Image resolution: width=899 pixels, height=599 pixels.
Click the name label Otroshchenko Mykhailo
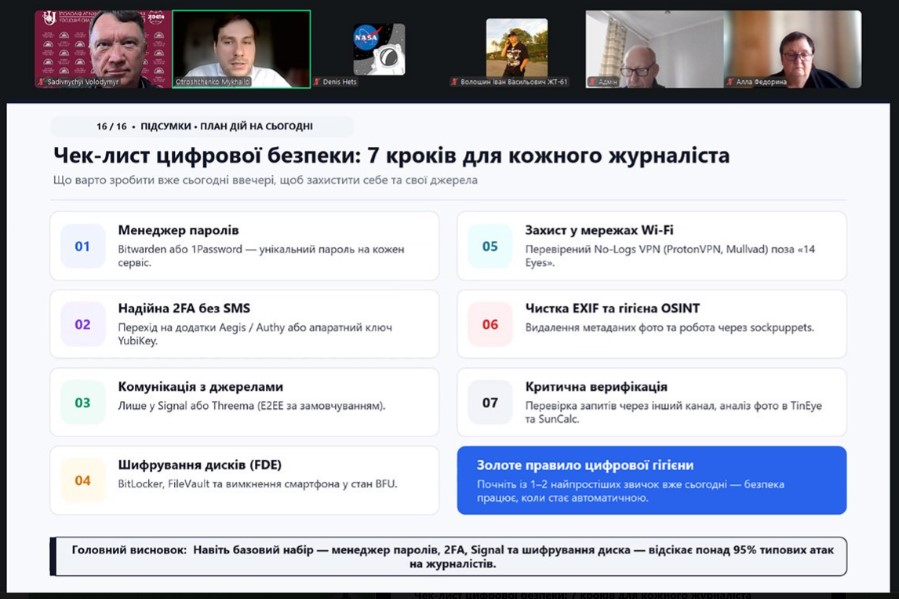pos(213,82)
